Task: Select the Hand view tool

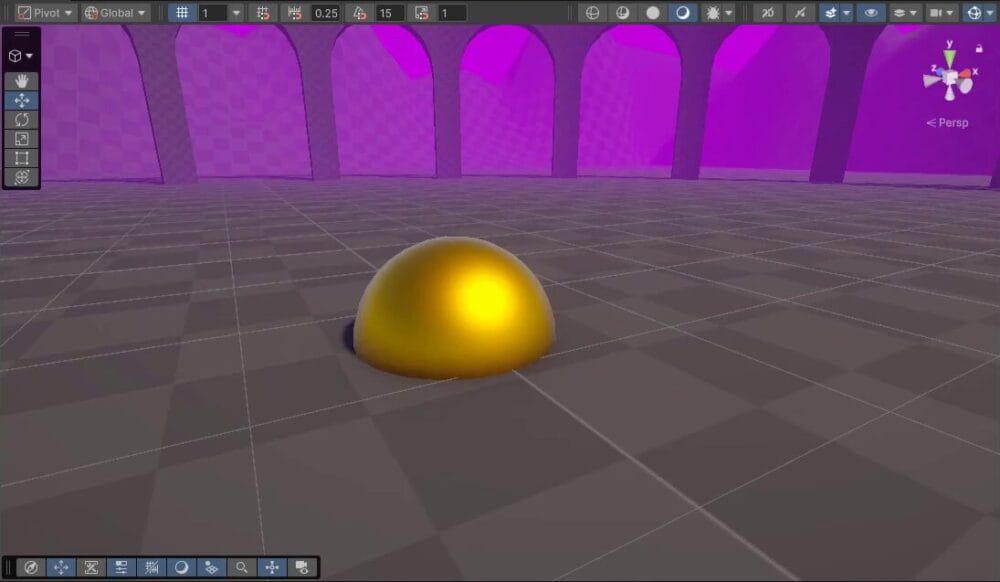Action: (x=22, y=81)
